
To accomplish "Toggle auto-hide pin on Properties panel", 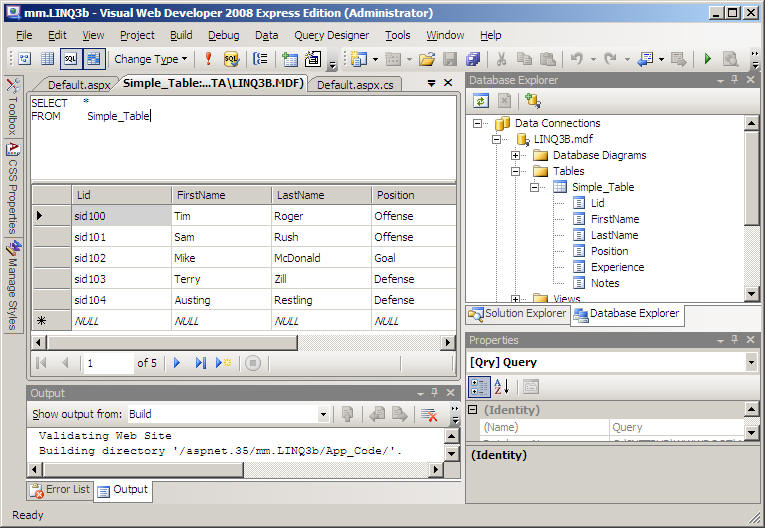I will pos(735,340).
